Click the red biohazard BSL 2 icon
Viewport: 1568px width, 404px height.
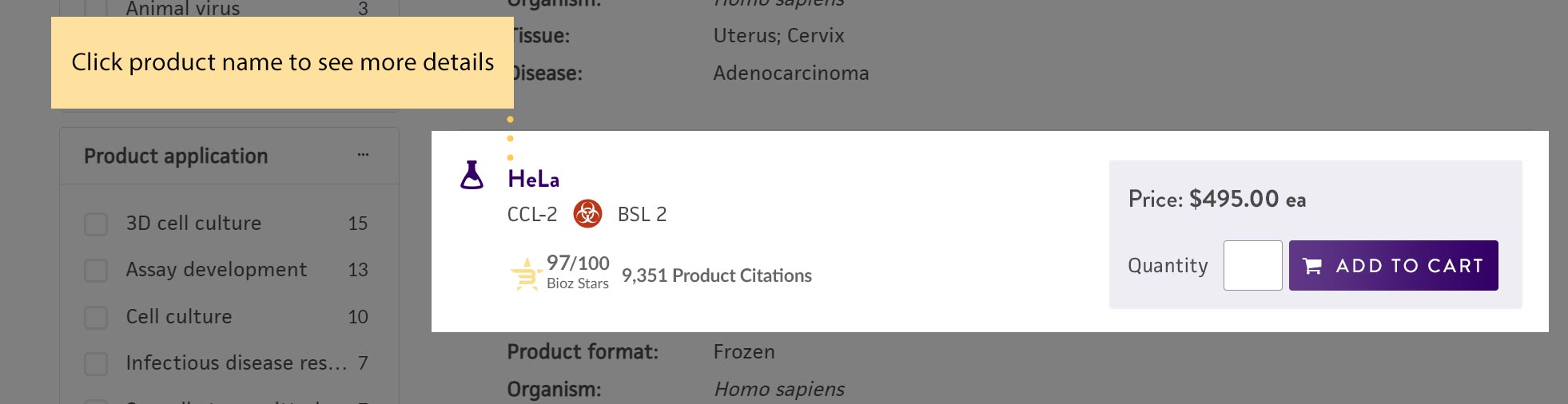587,214
